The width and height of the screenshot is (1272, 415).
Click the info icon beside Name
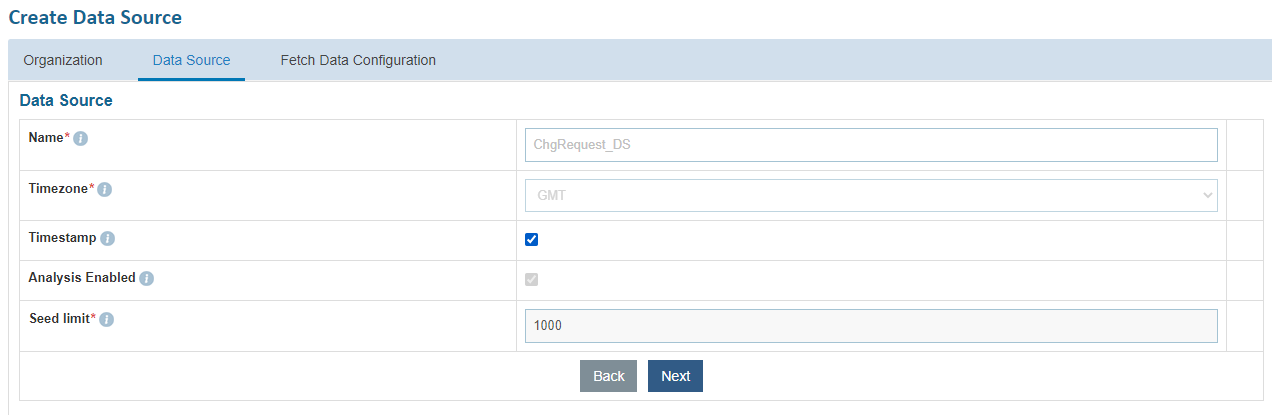pyautogui.click(x=81, y=138)
